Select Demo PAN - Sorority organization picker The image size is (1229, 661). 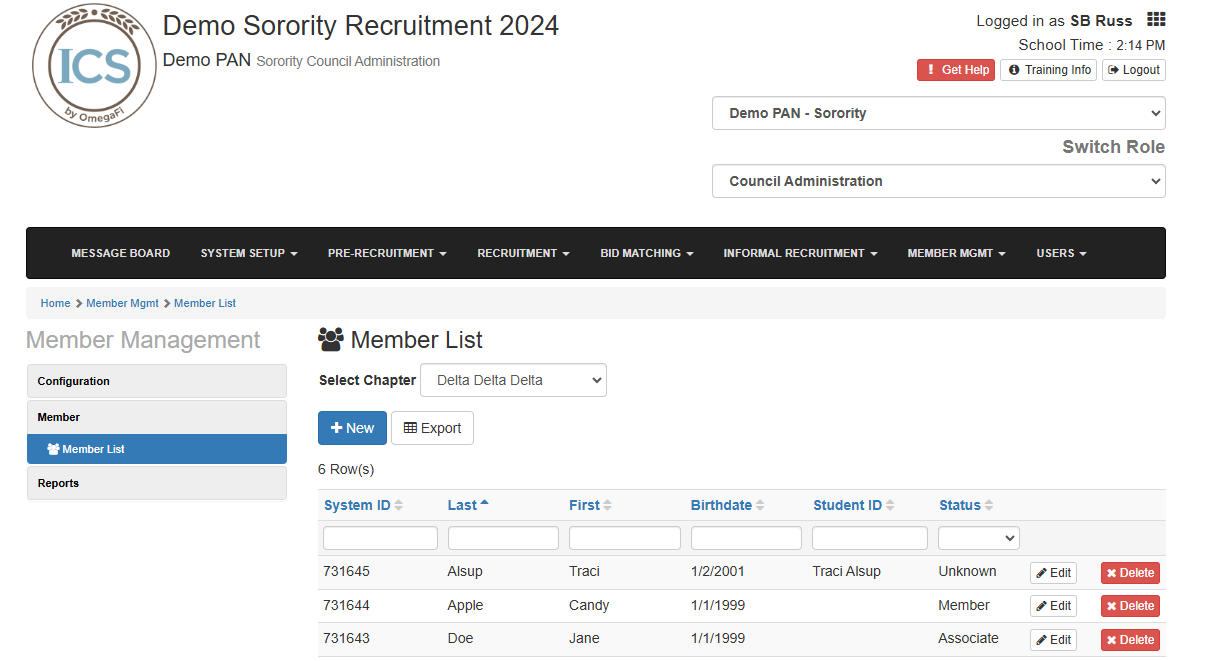coord(938,113)
